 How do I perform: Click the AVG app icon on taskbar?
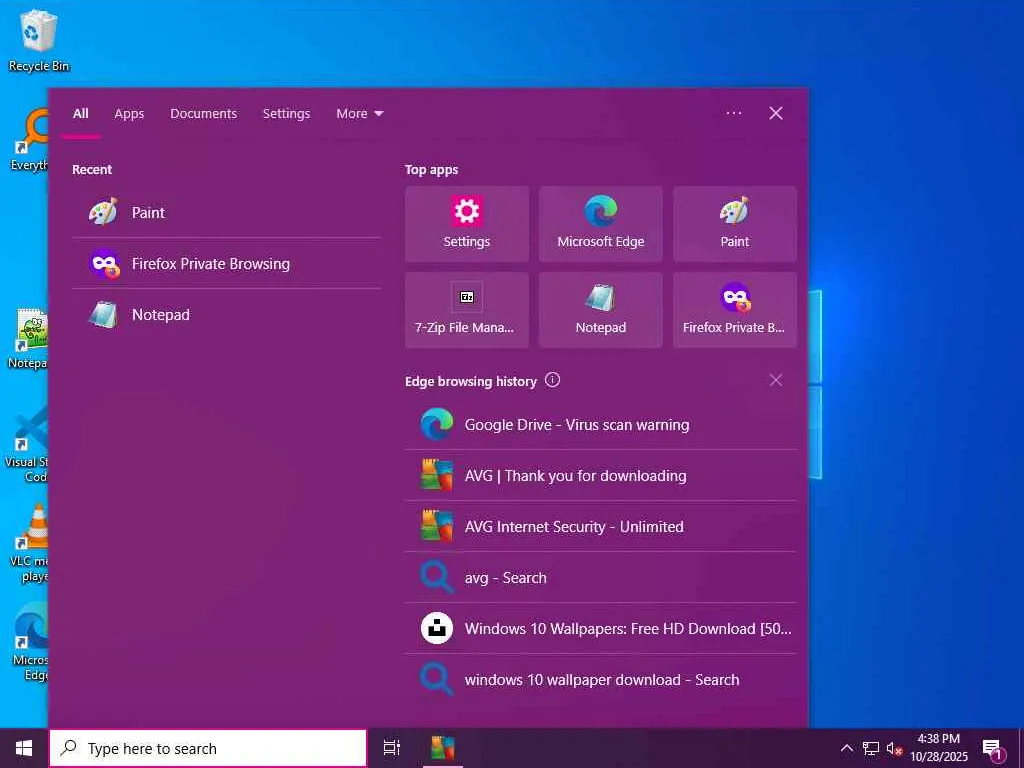(x=443, y=748)
